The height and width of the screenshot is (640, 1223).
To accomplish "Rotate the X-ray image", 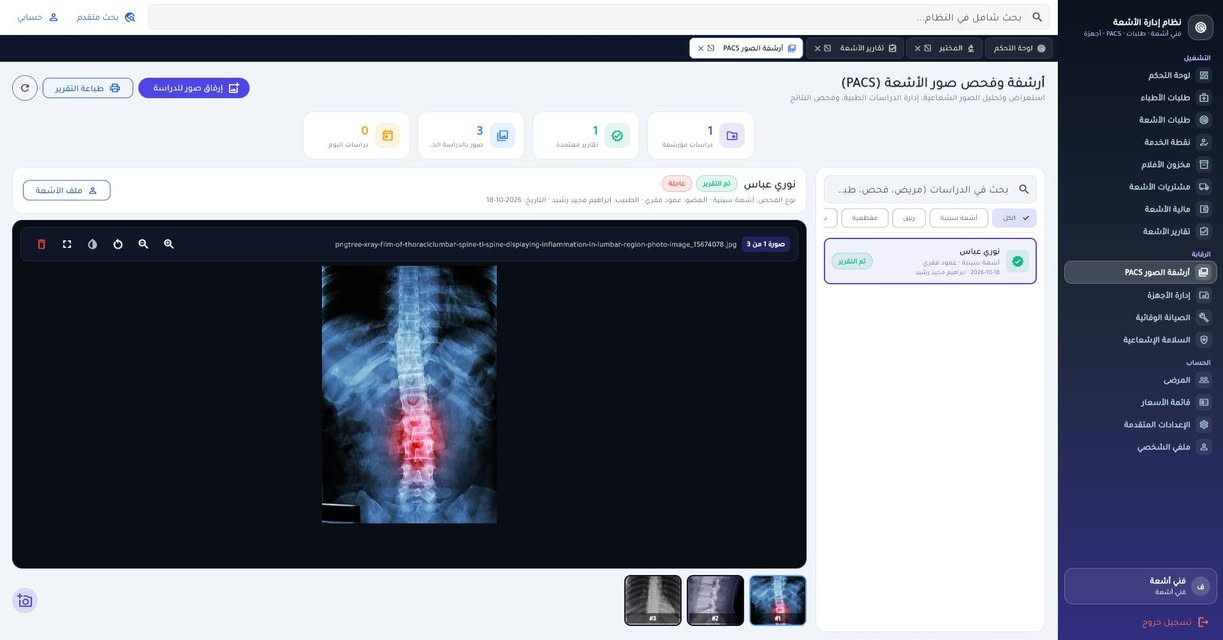I will 118,244.
